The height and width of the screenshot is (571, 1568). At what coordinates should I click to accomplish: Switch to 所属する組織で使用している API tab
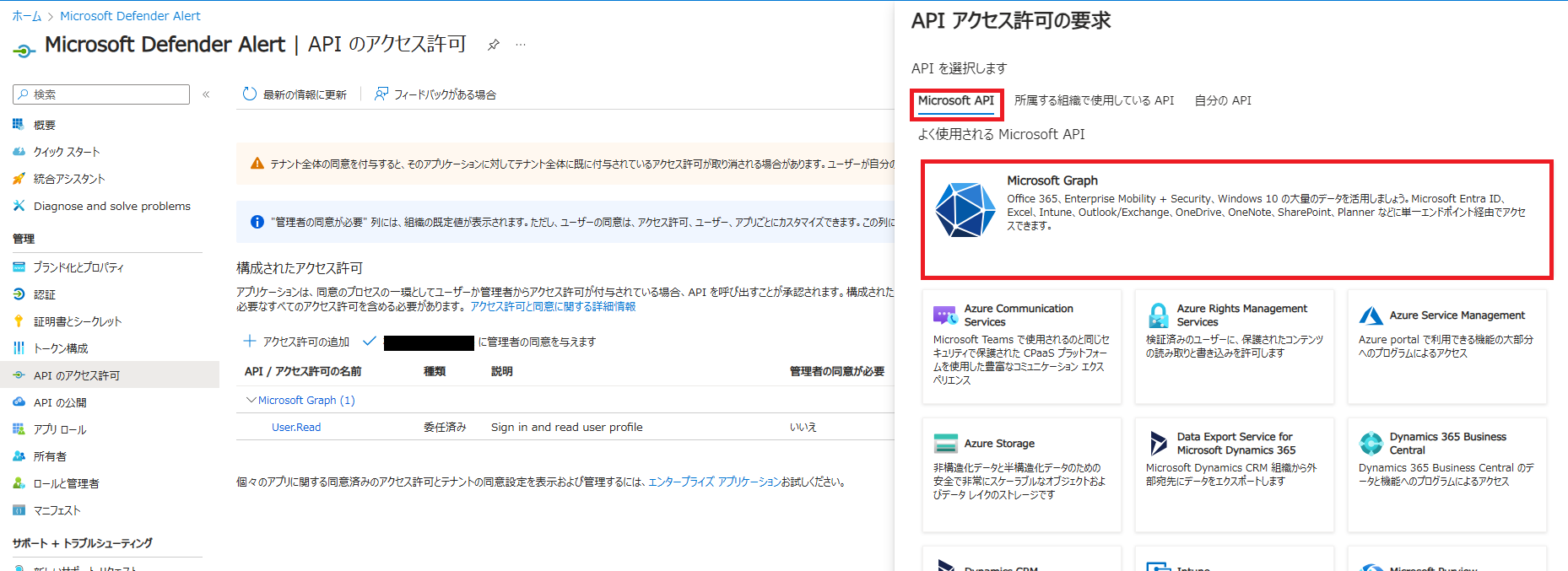click(1094, 100)
